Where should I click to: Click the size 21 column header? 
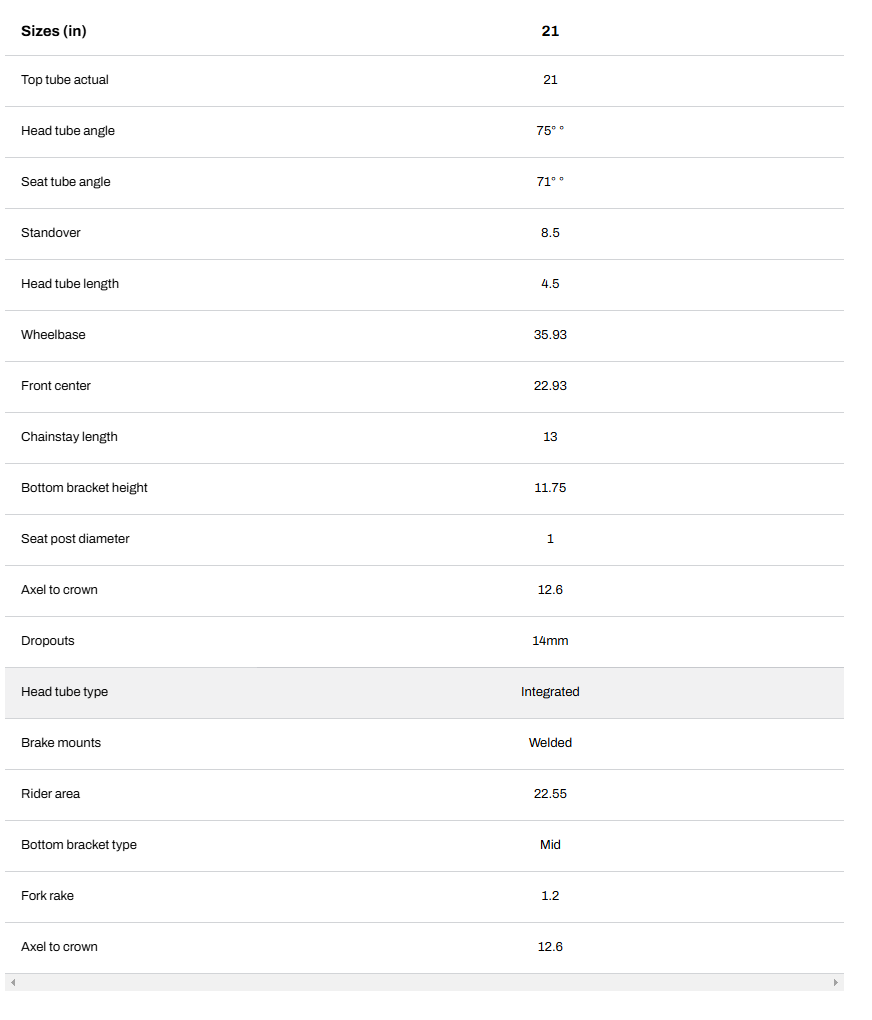point(550,31)
